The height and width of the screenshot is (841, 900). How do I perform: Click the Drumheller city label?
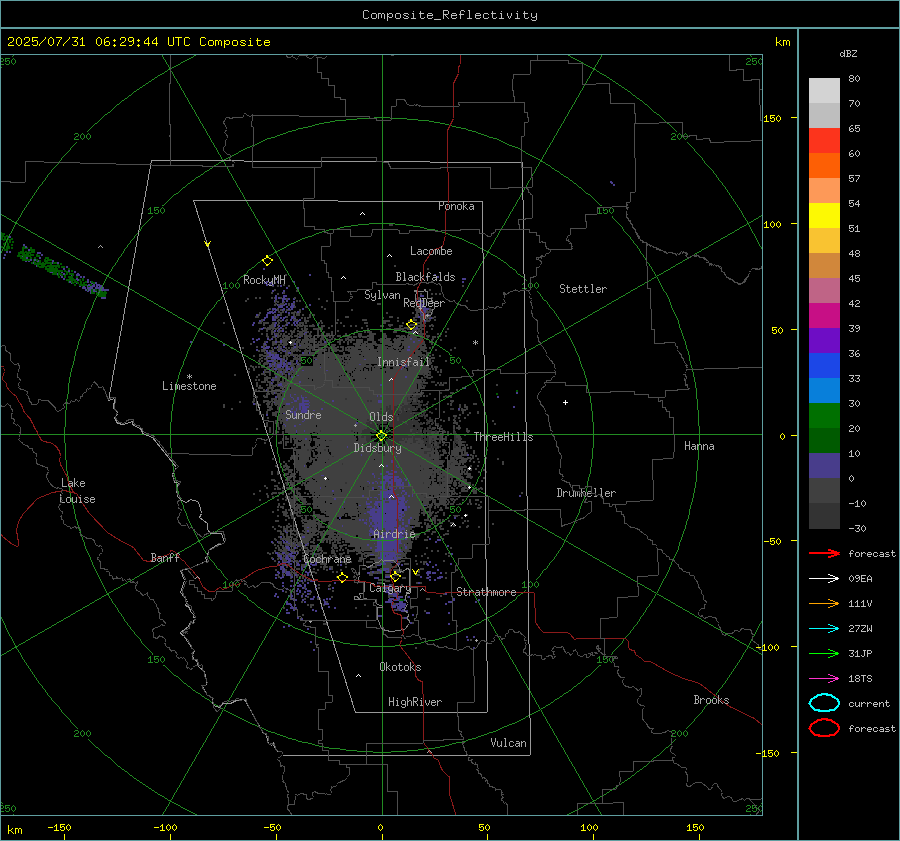point(586,493)
